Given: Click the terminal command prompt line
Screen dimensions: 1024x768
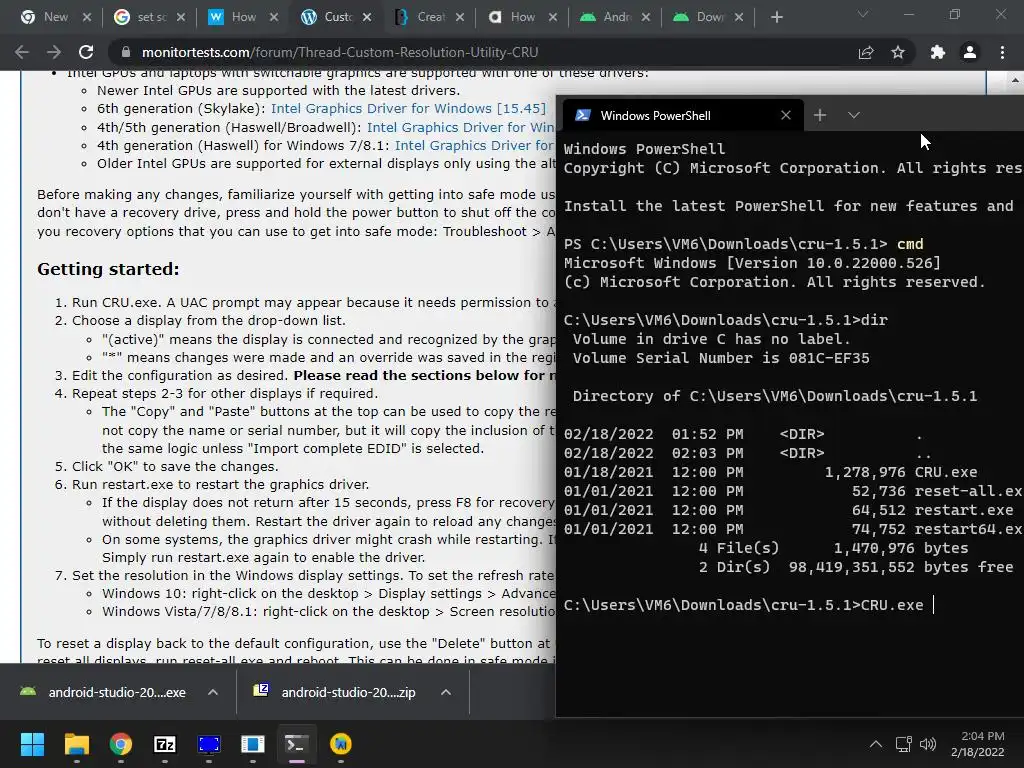Looking at the screenshot, I should point(750,605).
